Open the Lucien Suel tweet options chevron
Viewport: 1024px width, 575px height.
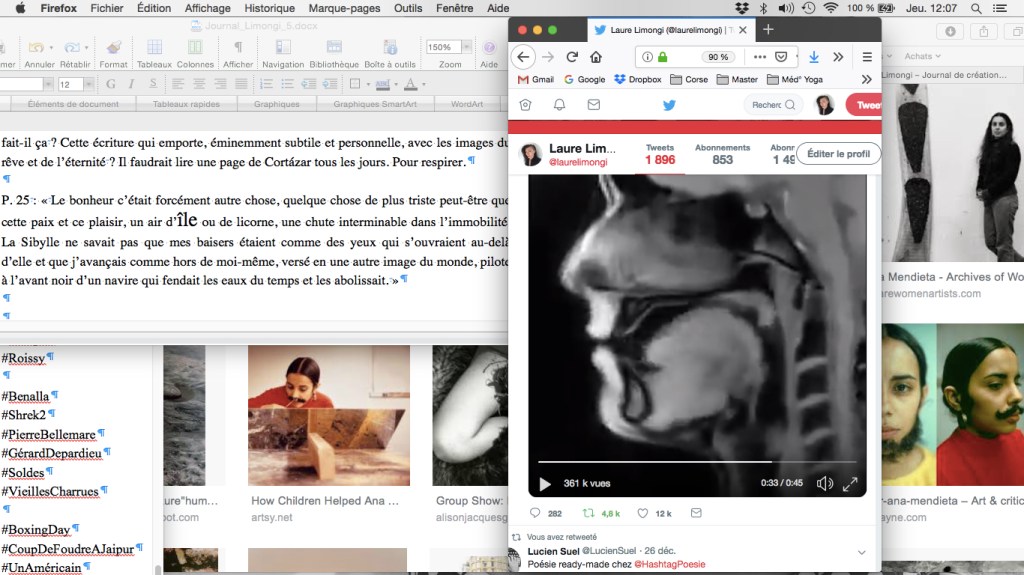click(861, 552)
